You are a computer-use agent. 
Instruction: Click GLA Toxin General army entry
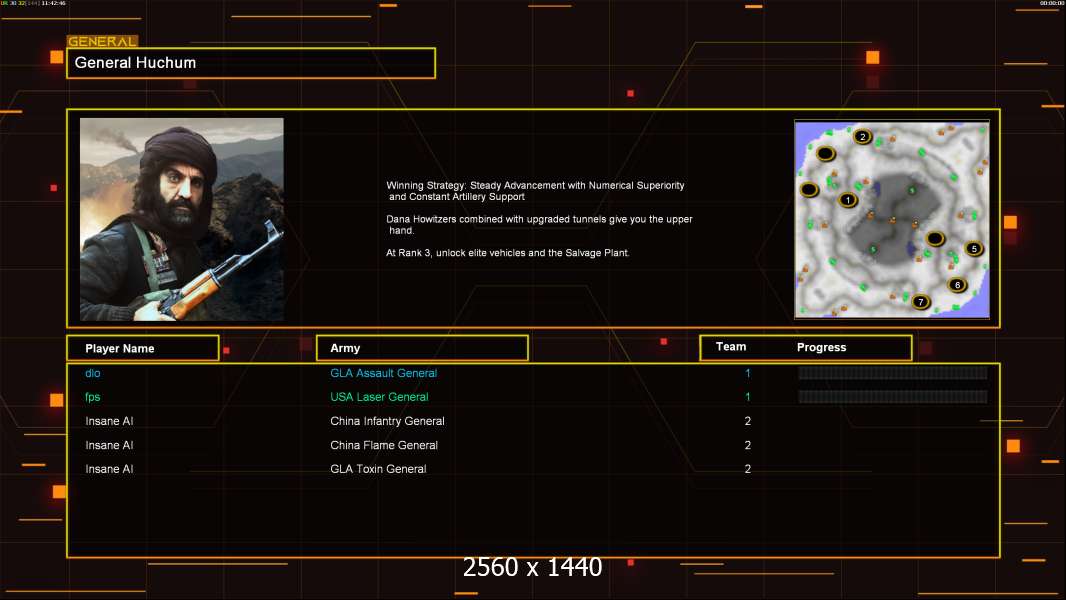coord(378,469)
